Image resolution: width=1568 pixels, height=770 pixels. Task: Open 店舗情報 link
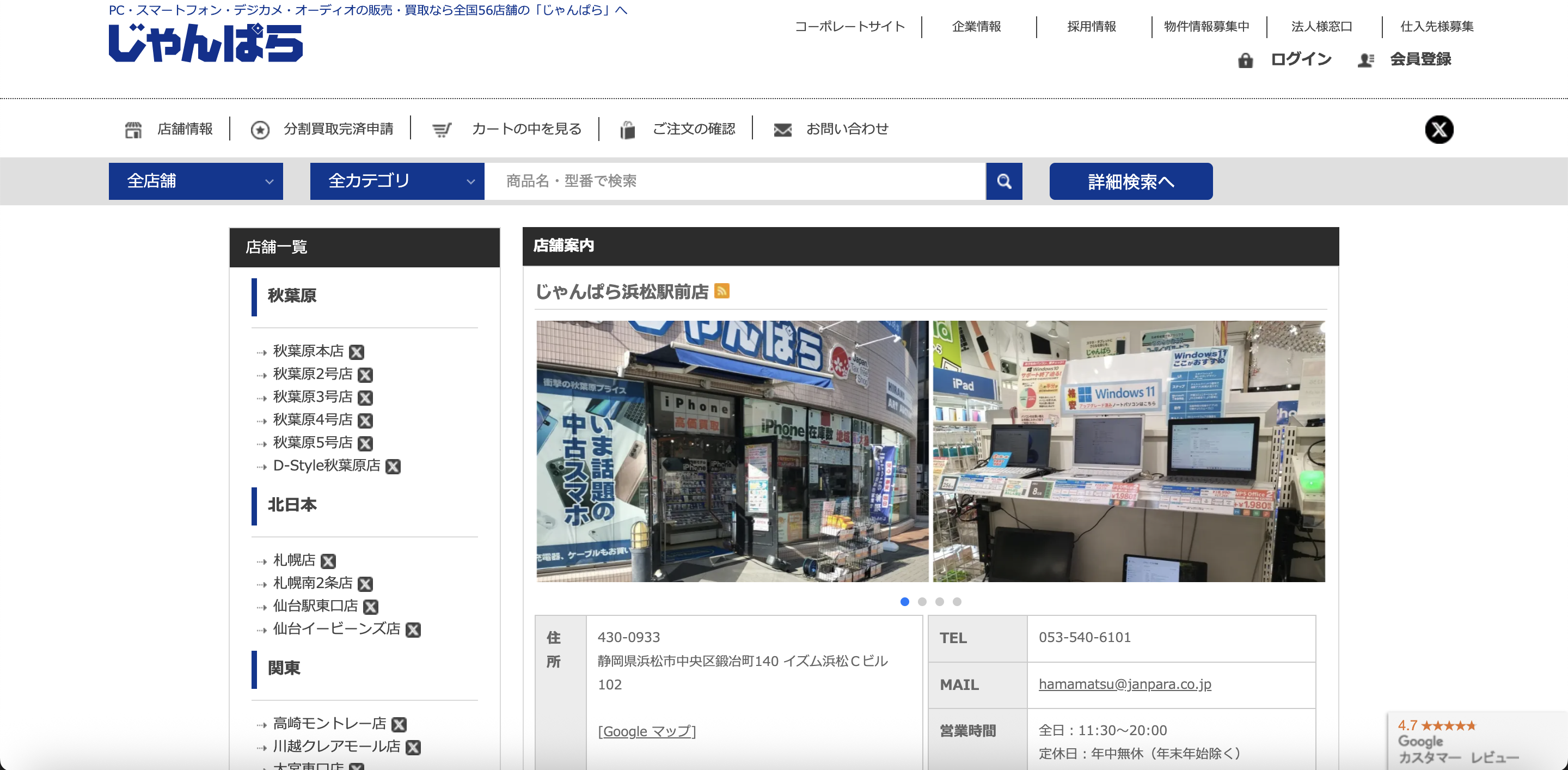pyautogui.click(x=185, y=129)
